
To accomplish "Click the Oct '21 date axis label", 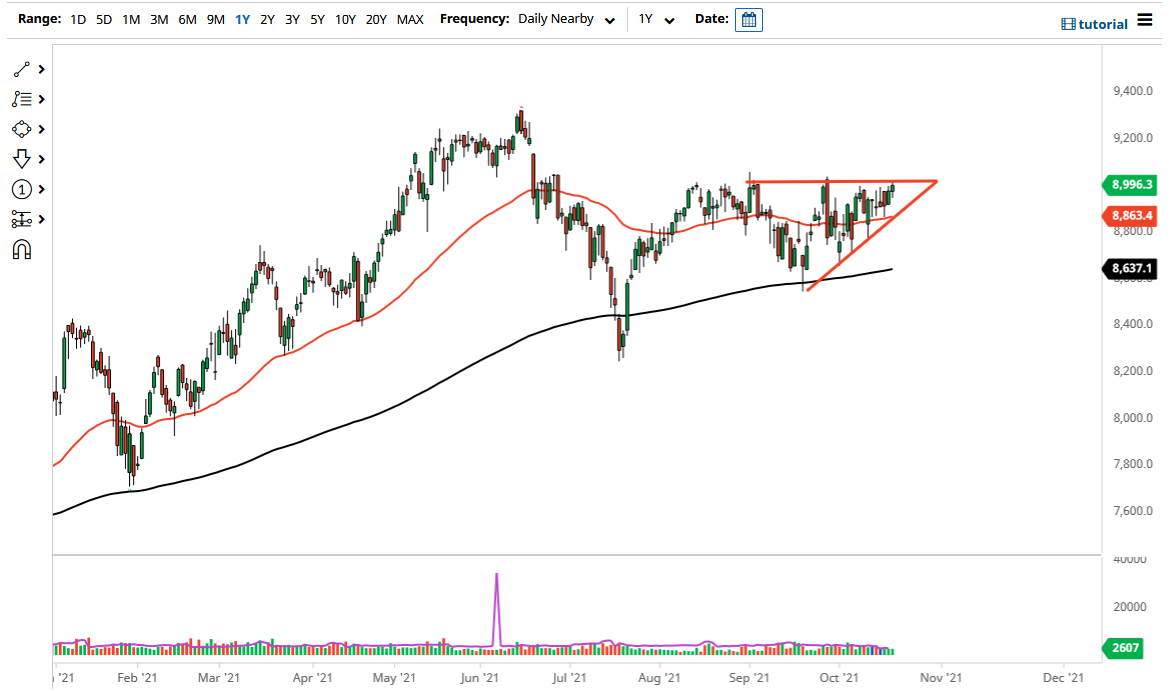I will (839, 678).
